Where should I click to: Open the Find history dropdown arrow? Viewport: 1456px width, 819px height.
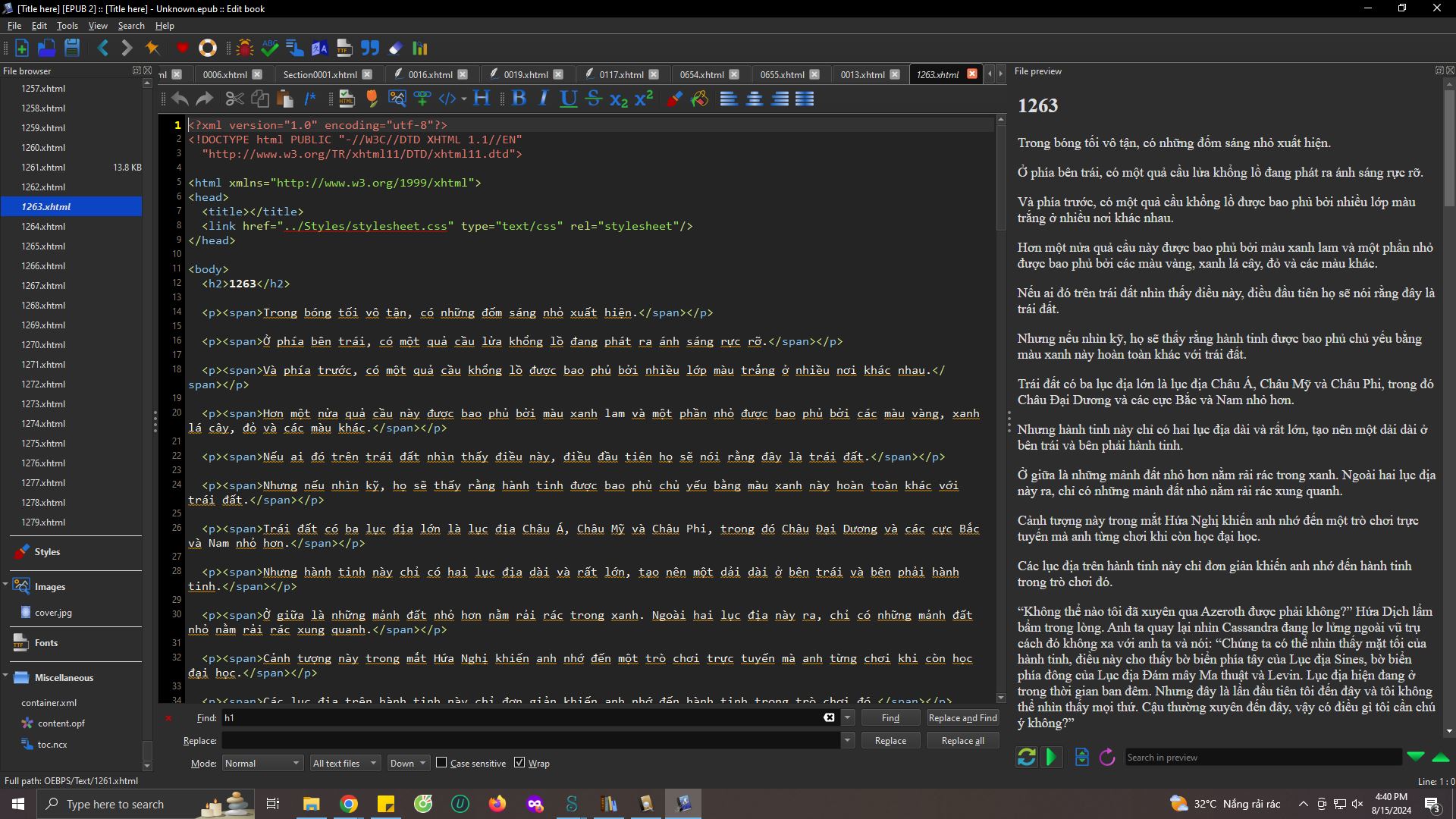848,717
